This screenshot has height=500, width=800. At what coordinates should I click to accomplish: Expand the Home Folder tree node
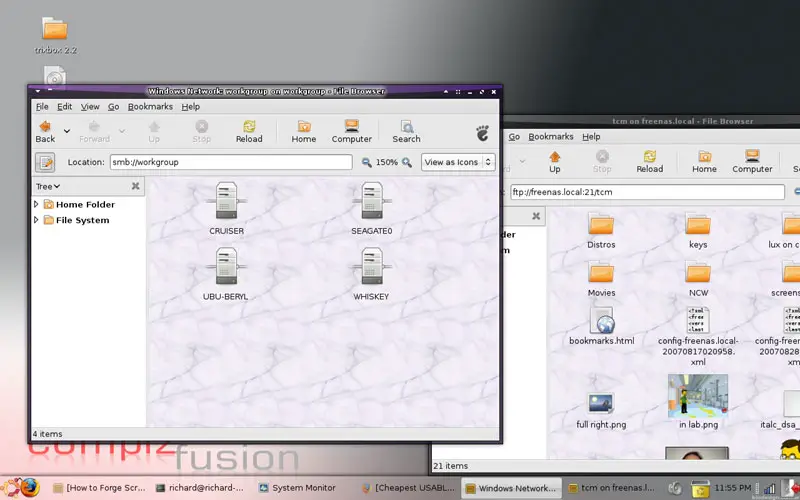36,204
